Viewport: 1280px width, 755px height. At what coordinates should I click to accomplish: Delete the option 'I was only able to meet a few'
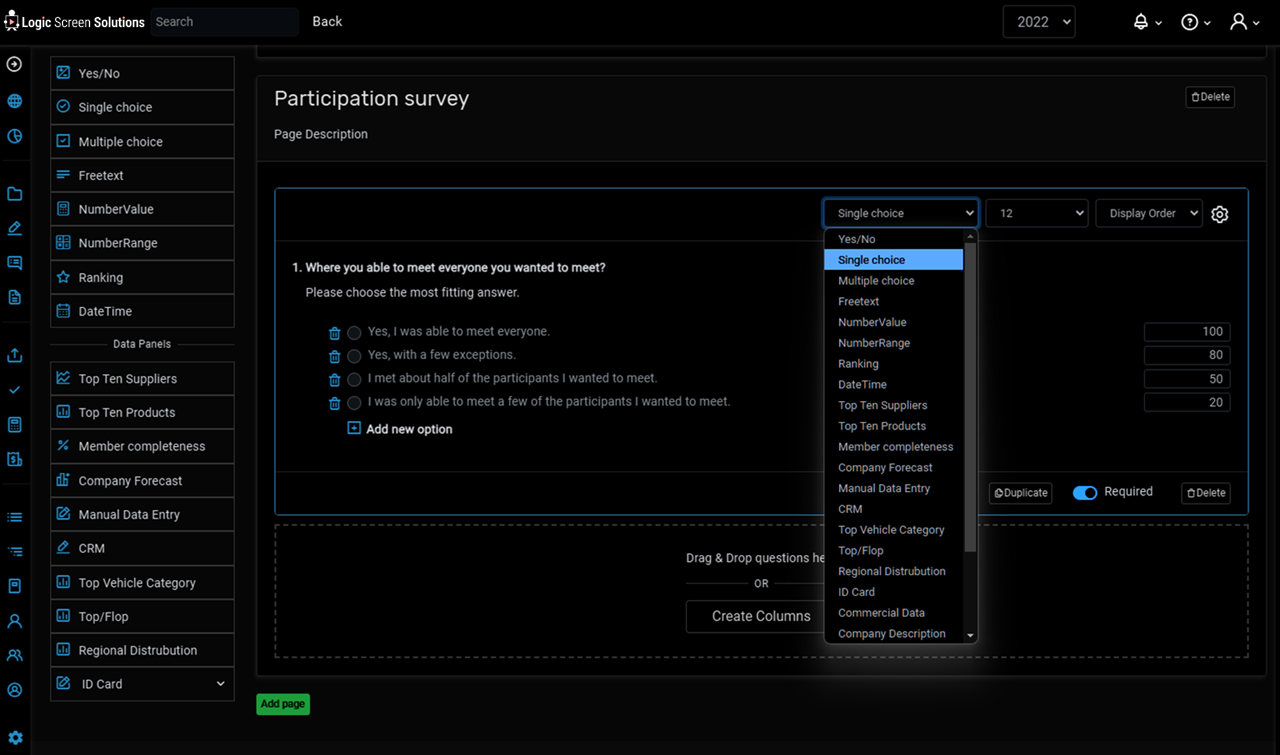pos(335,403)
